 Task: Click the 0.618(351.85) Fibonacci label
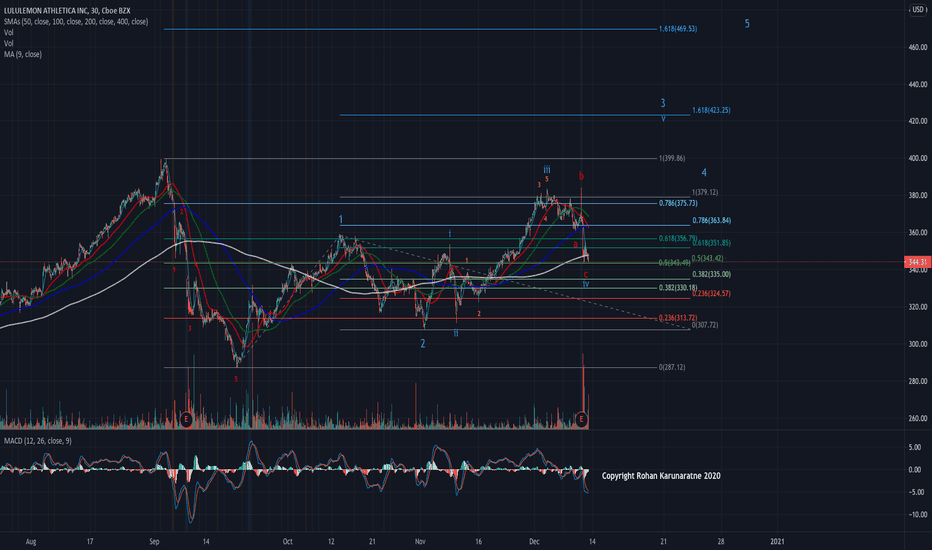click(x=711, y=243)
